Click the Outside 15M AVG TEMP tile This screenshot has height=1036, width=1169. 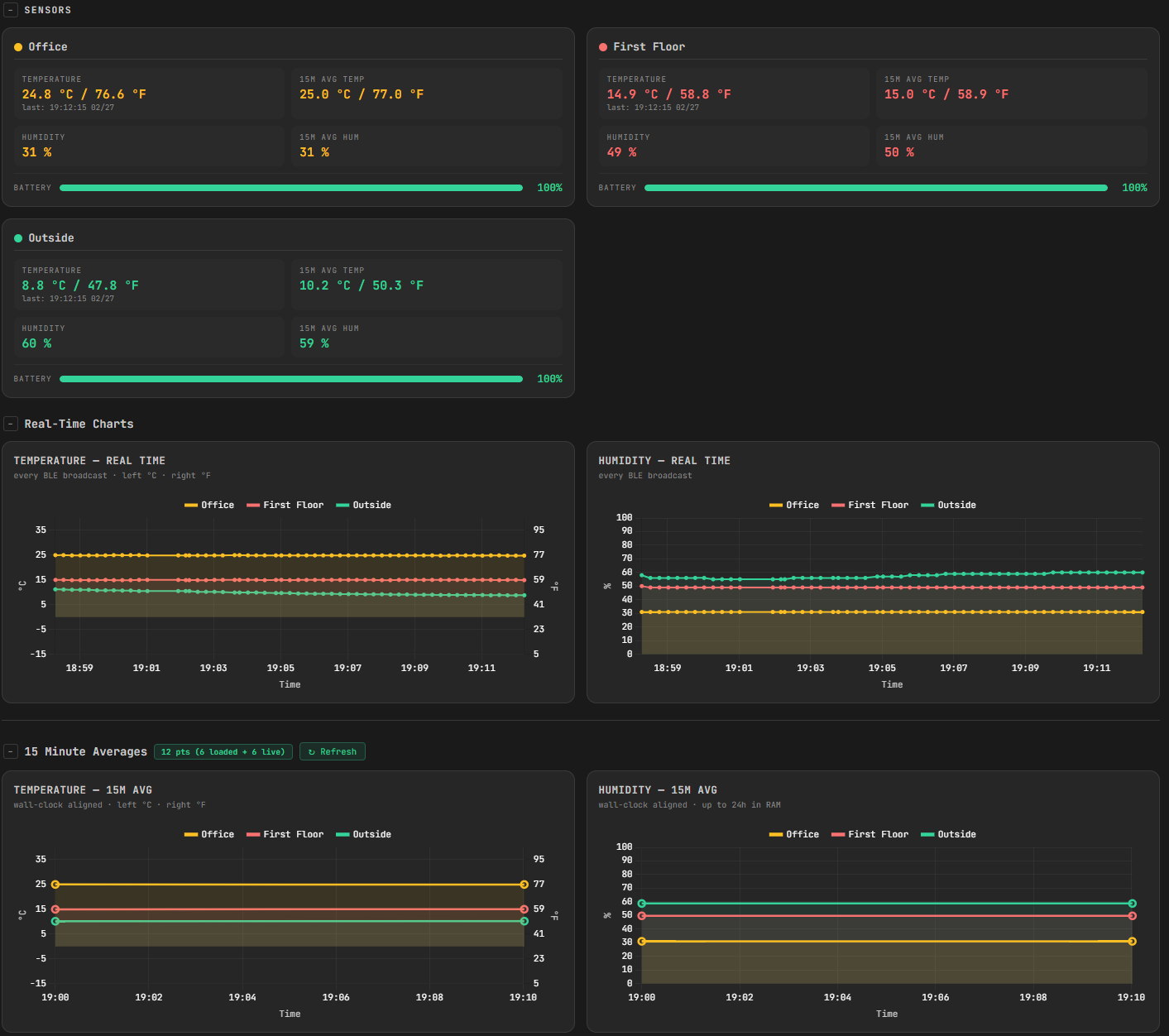point(426,285)
